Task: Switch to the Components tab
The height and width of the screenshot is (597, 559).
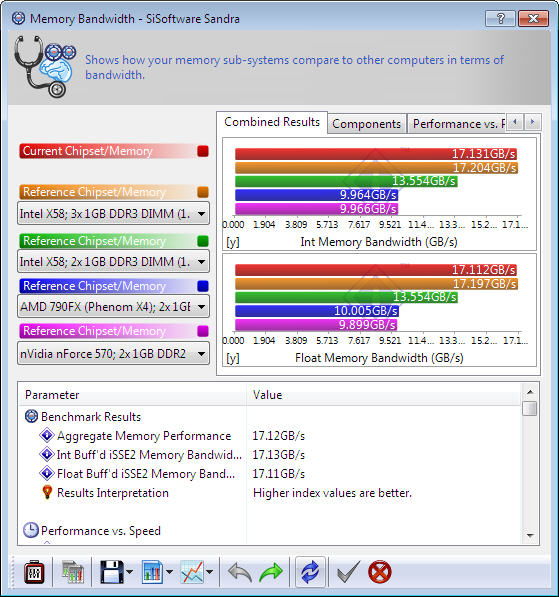Action: click(x=366, y=124)
